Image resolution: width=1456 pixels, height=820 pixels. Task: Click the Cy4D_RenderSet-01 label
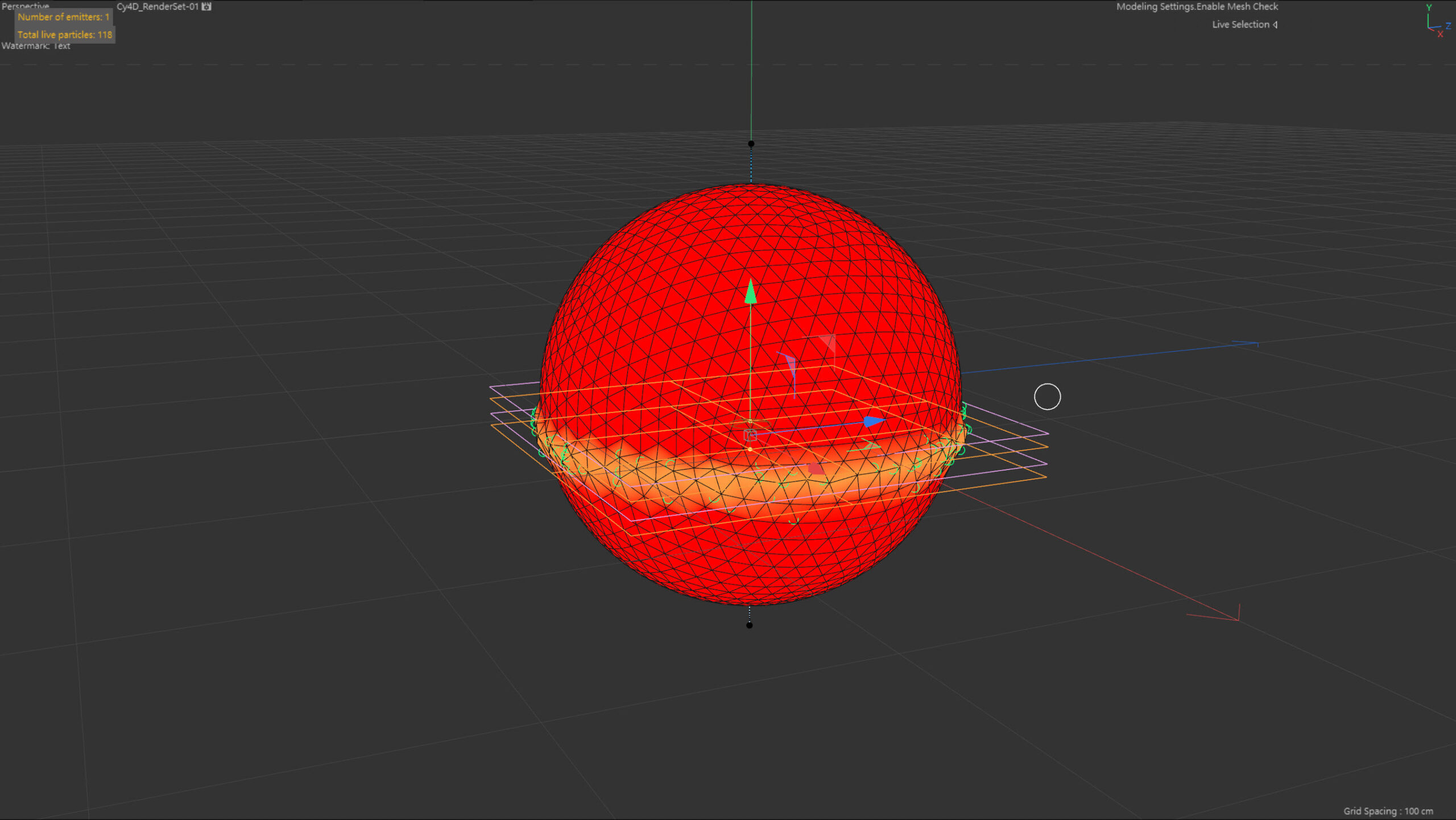point(157,7)
